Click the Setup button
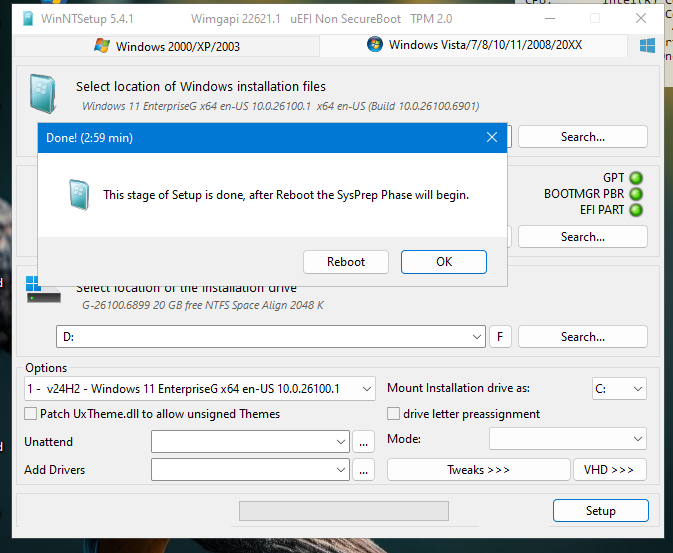Image resolution: width=673 pixels, height=553 pixels. tap(600, 510)
